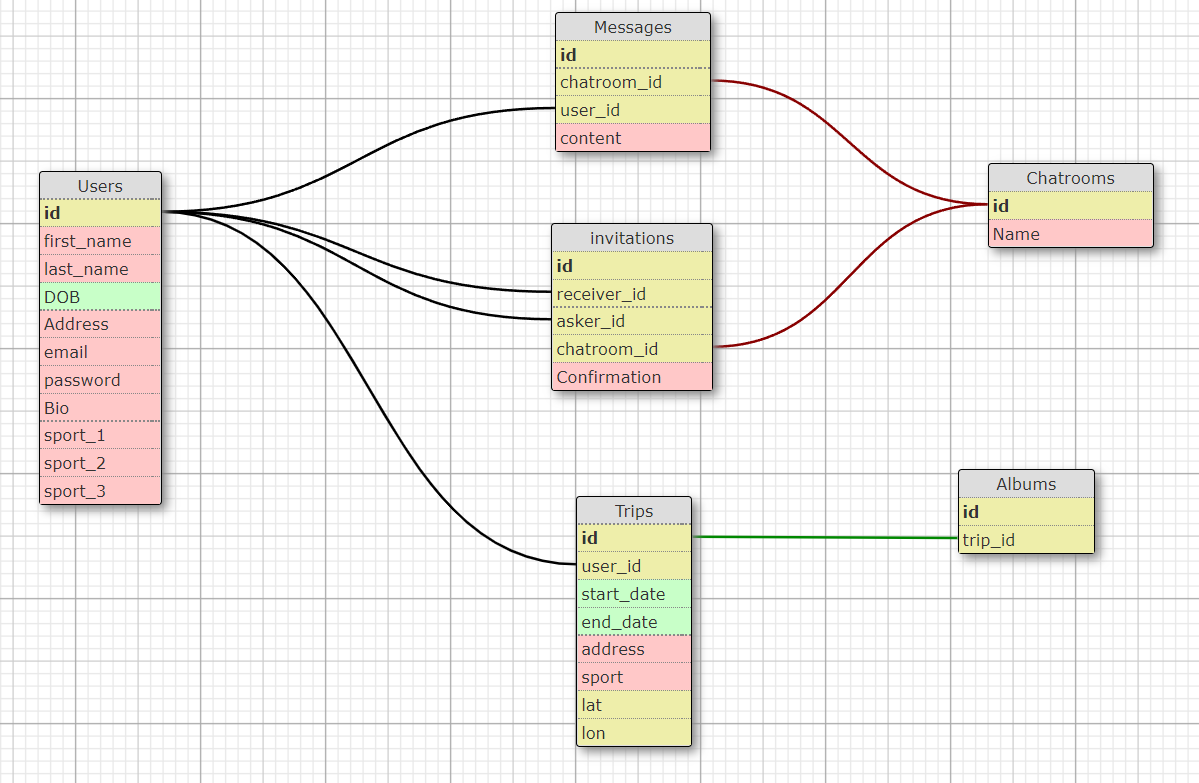The height and width of the screenshot is (783, 1199).
Task: Select trip_id in the Albums table
Action: [1025, 540]
